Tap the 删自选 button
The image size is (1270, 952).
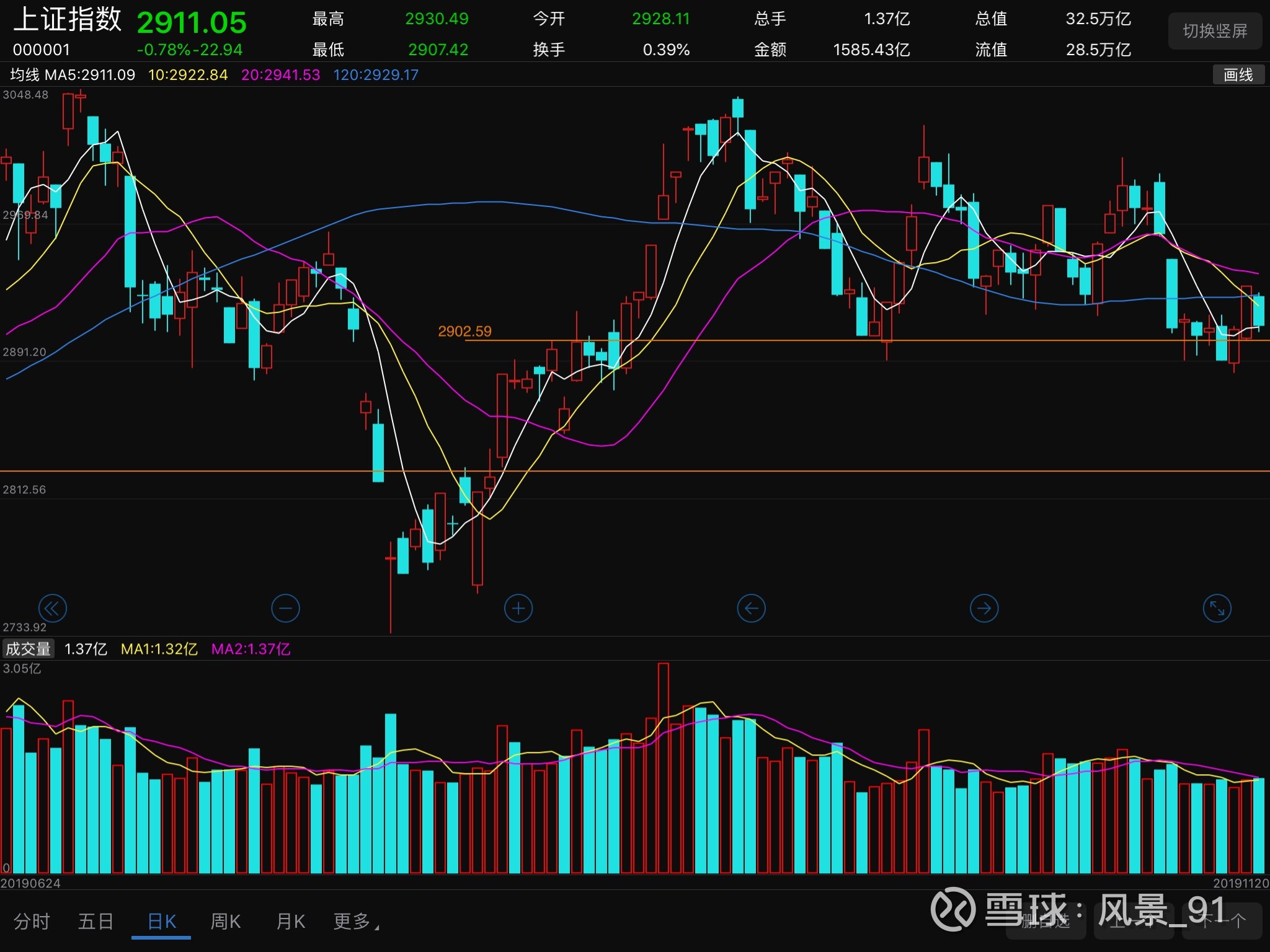(1045, 921)
